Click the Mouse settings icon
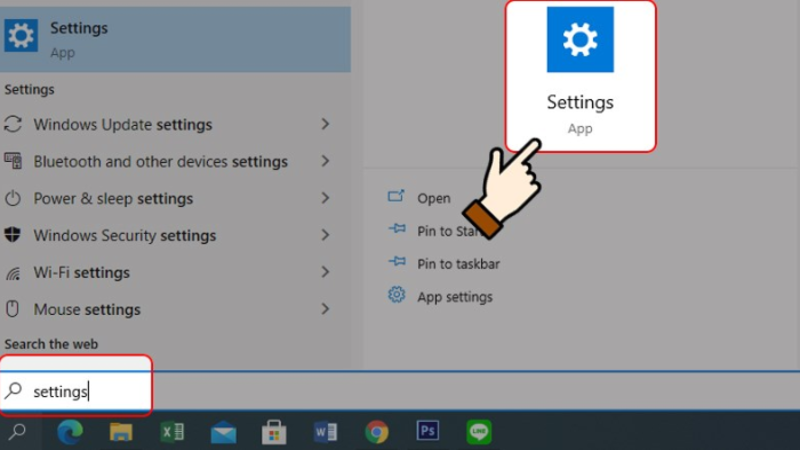This screenshot has width=800, height=450. [x=13, y=309]
